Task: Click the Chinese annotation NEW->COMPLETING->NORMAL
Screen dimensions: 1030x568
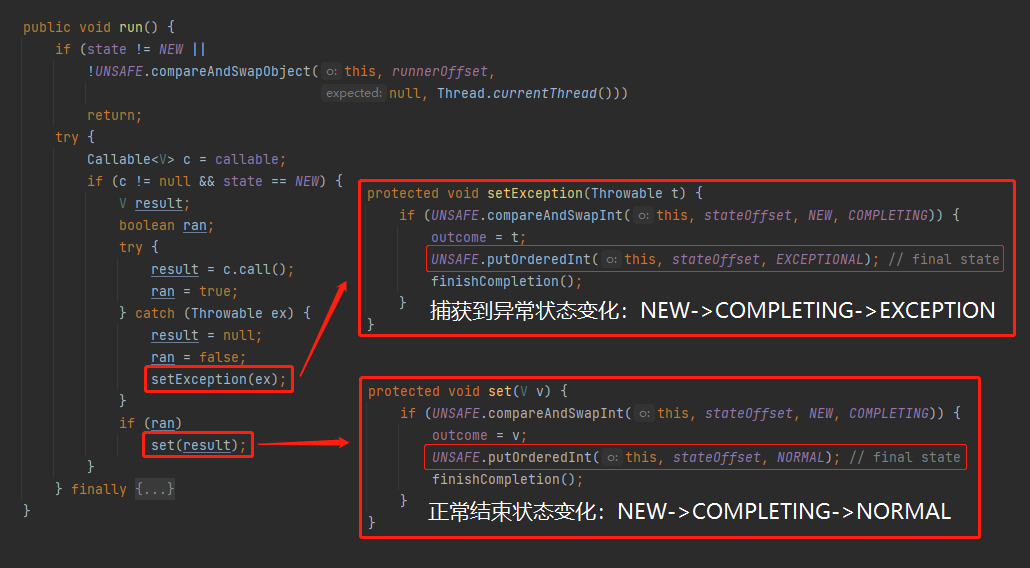Action: tap(689, 512)
